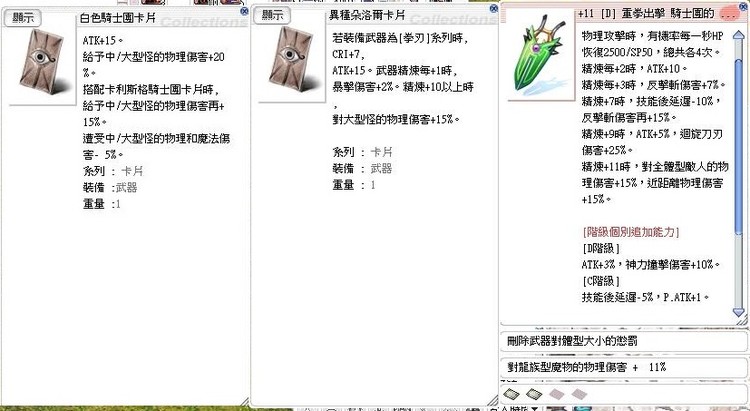Click the line 精煉+9時，ATK+5%，迴旋刀刃
Image resolution: width=750 pixels, height=411 pixels.
pyautogui.click(x=652, y=134)
